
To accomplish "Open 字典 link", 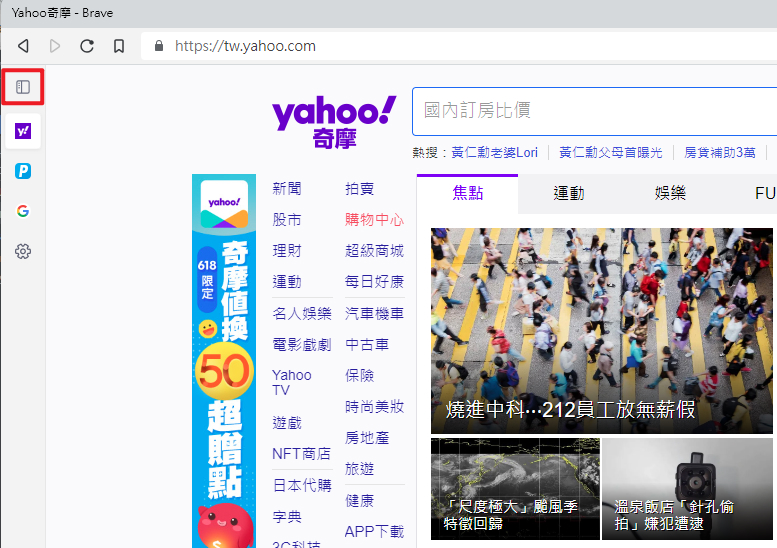I will pyautogui.click(x=287, y=517).
